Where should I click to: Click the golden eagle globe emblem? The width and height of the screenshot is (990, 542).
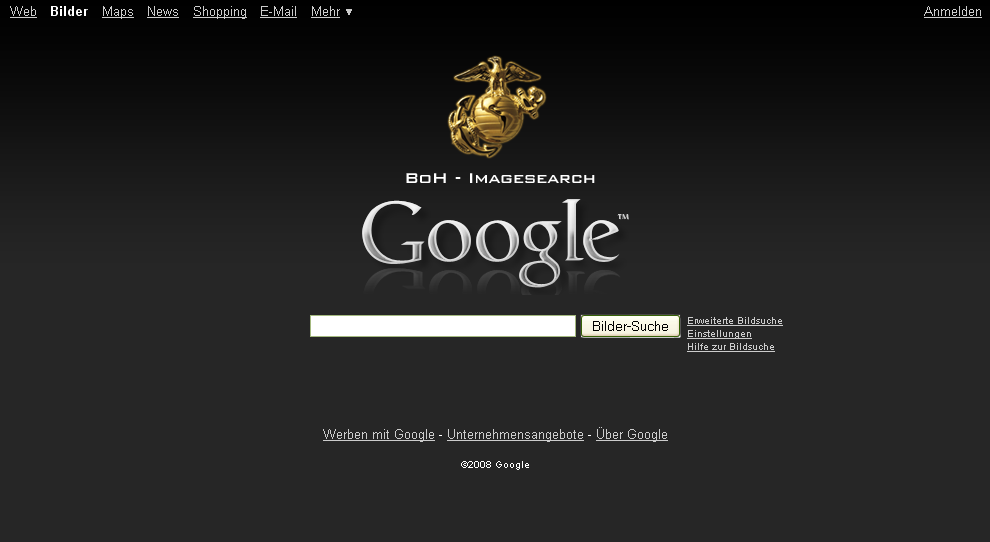pyautogui.click(x=497, y=106)
